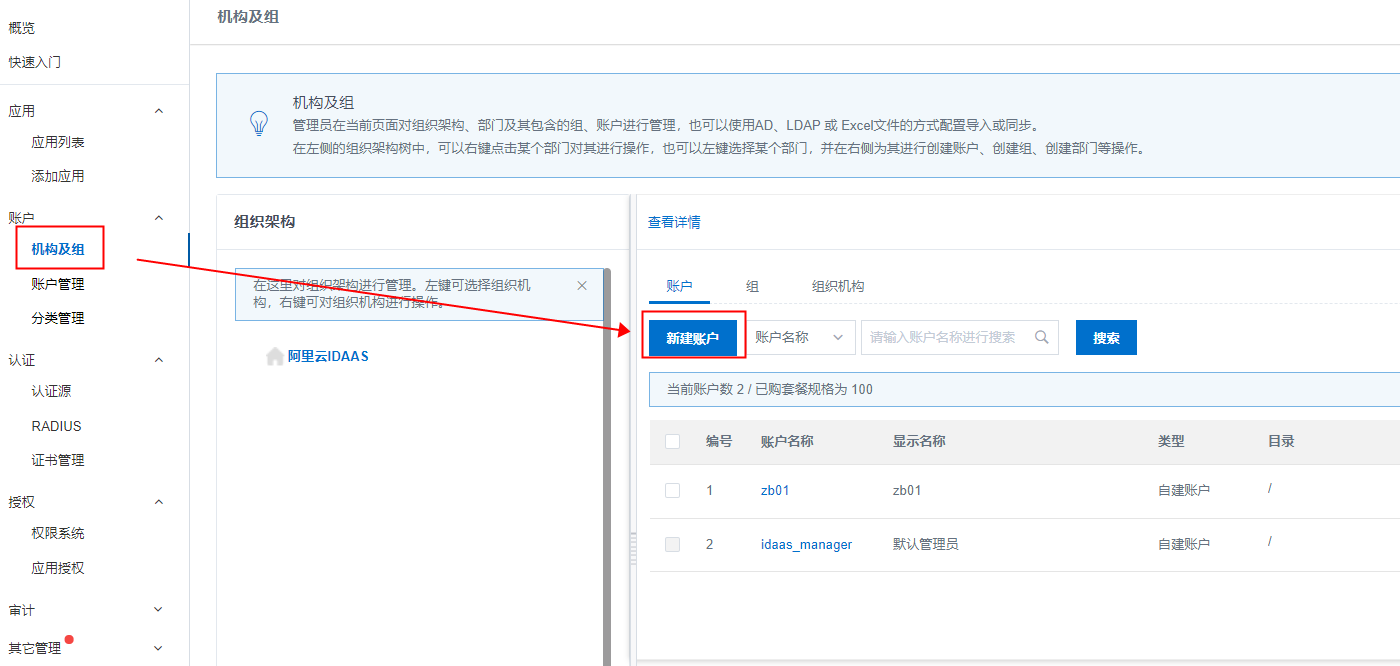Open the zb01 account link
The width and height of the screenshot is (1400, 666).
click(x=775, y=491)
